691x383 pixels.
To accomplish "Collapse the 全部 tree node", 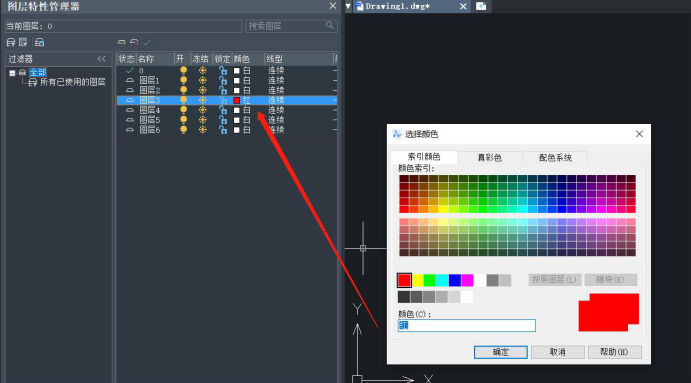I will (12, 73).
